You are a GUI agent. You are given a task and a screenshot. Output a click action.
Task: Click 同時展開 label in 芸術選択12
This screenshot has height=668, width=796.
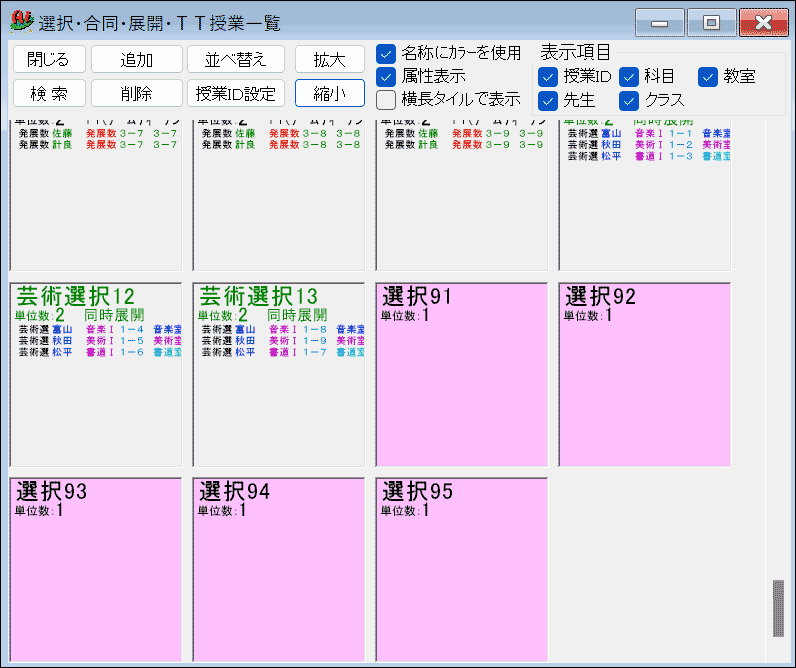coord(114,315)
